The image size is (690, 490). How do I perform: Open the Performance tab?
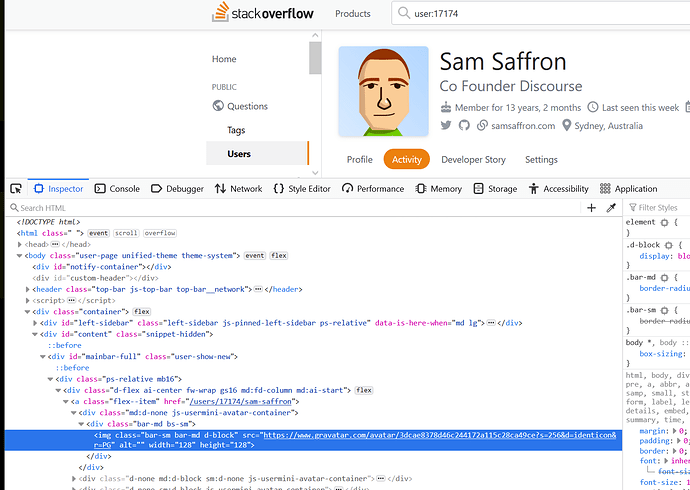(373, 189)
